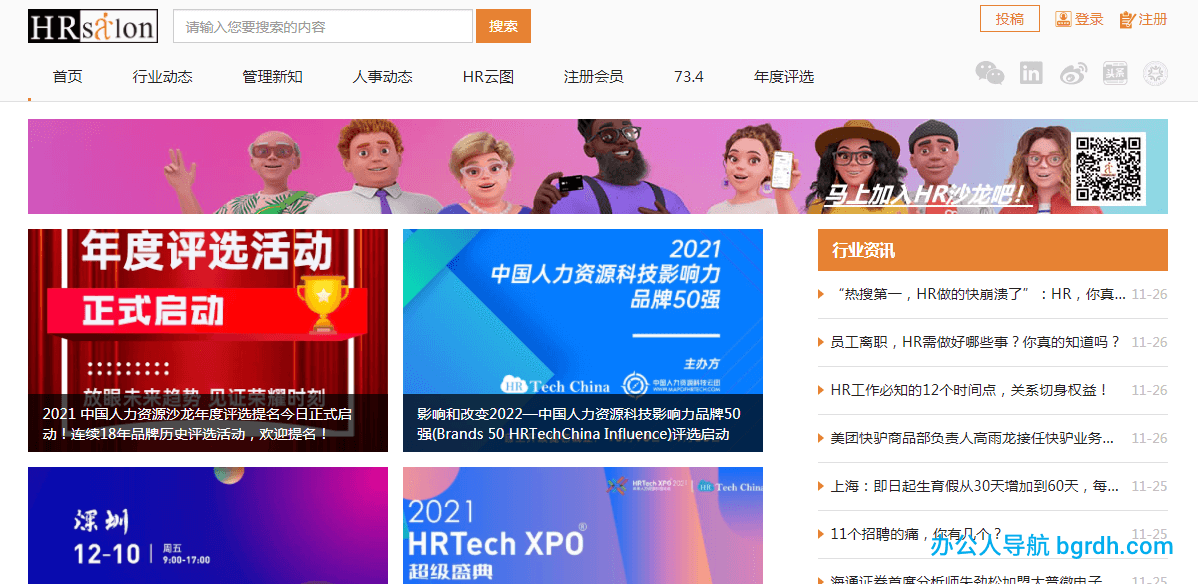Open the HR云图 section
The width and height of the screenshot is (1198, 584).
coord(487,76)
